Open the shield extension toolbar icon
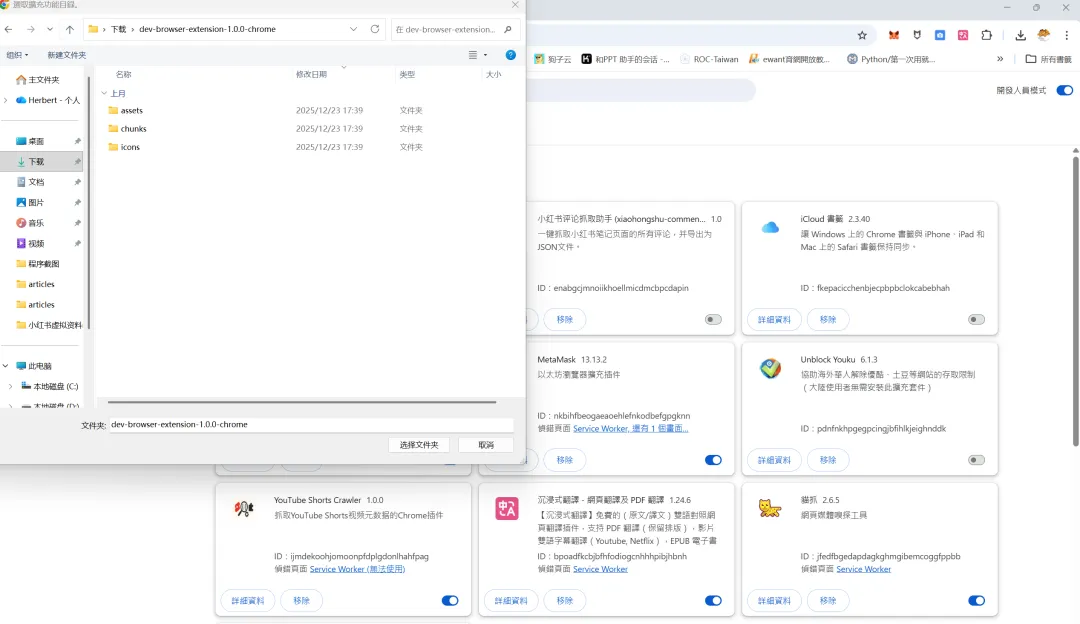The width and height of the screenshot is (1080, 624). click(917, 35)
